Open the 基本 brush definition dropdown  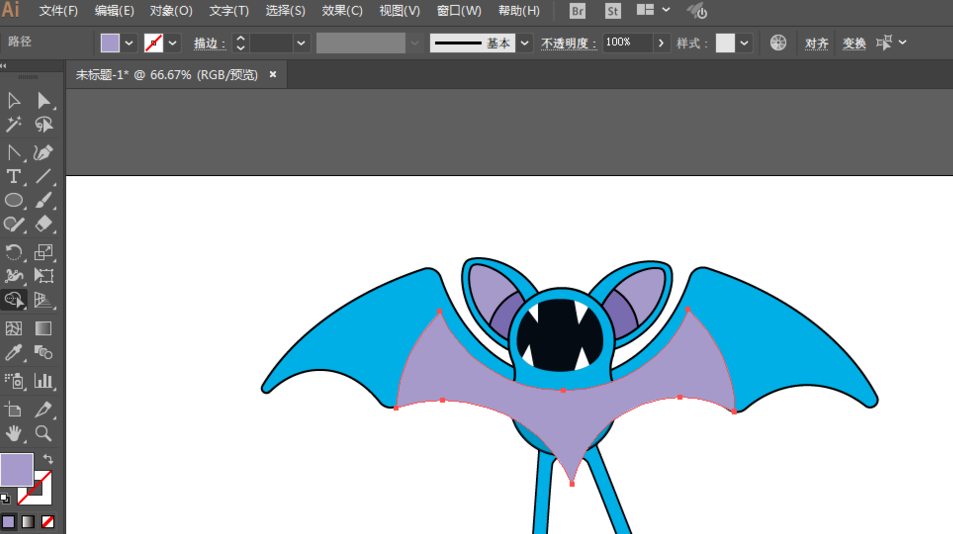[524, 43]
